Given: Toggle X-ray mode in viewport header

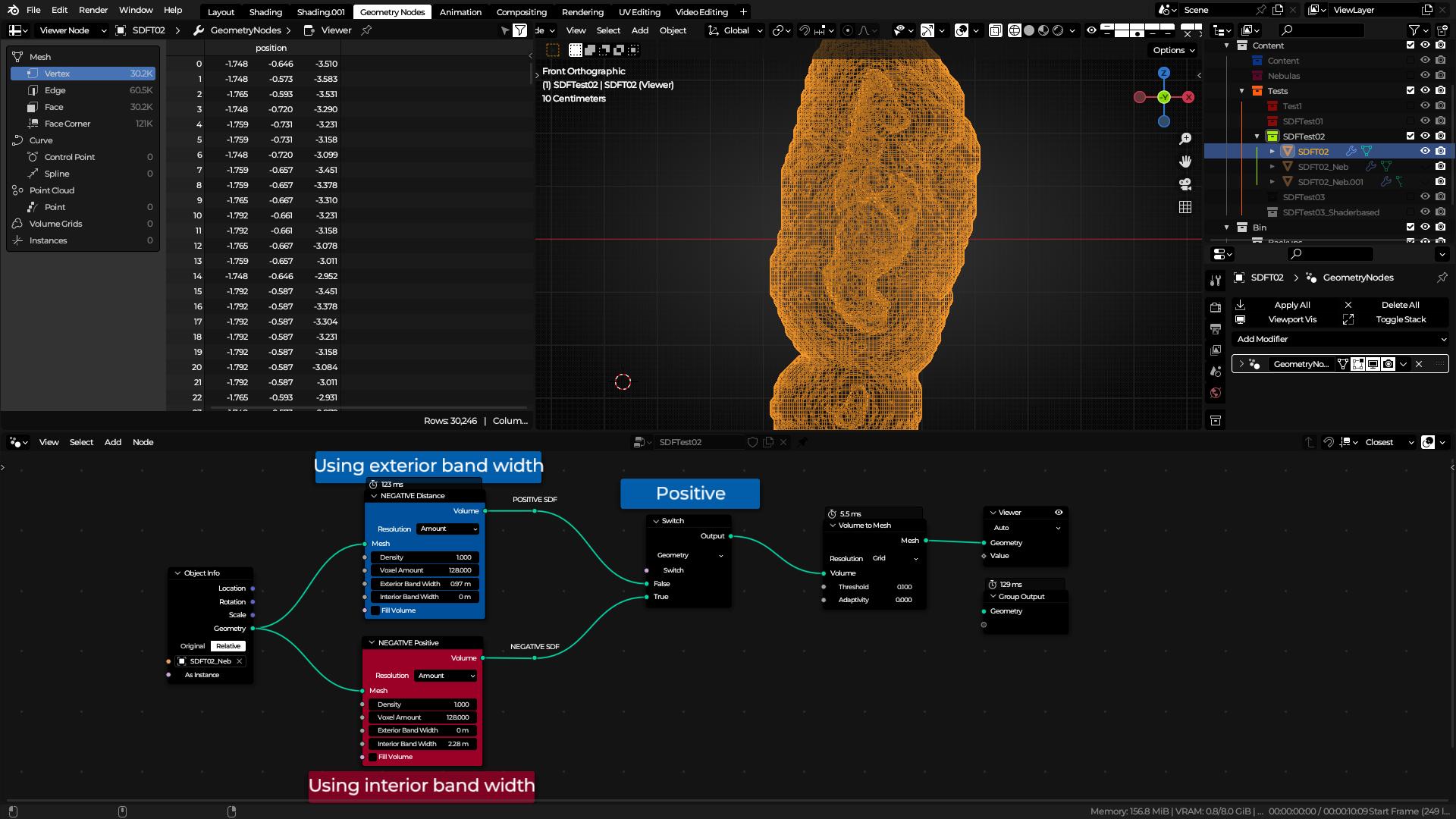Looking at the screenshot, I should [x=995, y=30].
